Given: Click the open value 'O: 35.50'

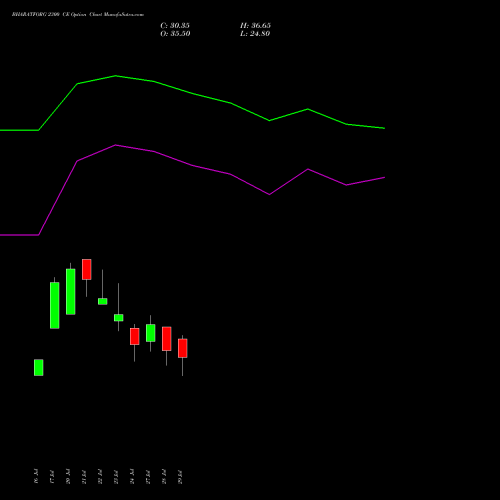Looking at the screenshot, I should [175, 34].
